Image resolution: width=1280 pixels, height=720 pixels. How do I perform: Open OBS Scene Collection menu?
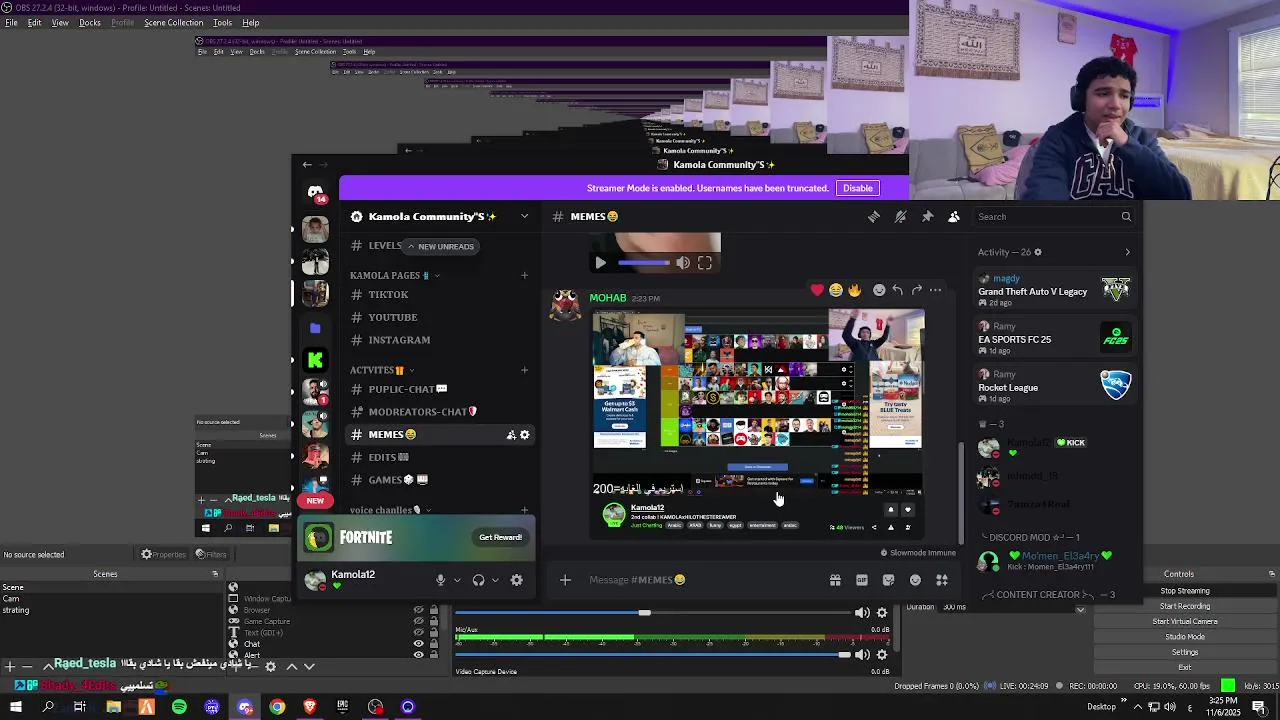pyautogui.click(x=173, y=23)
